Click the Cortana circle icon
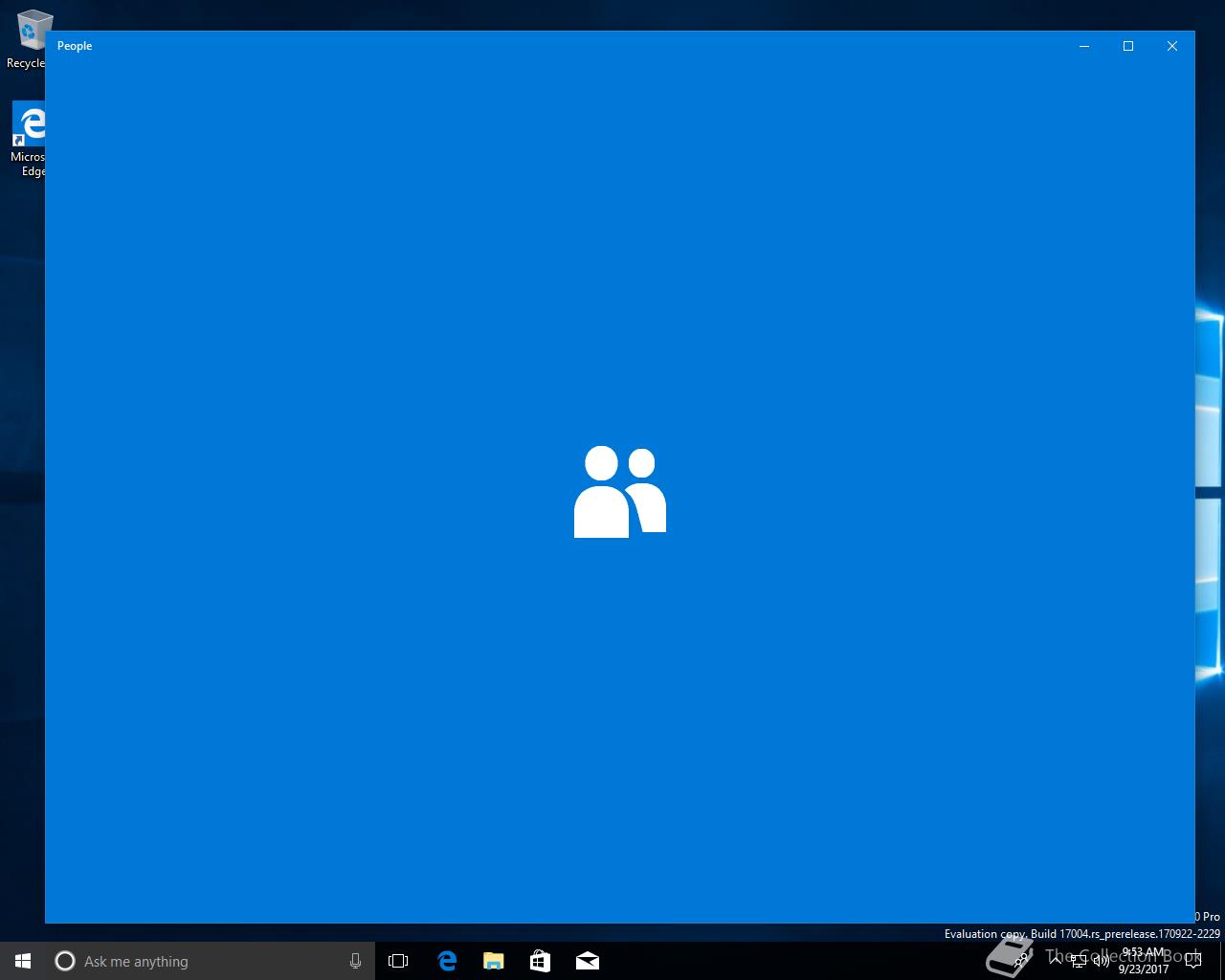The image size is (1225, 980). pos(65,961)
